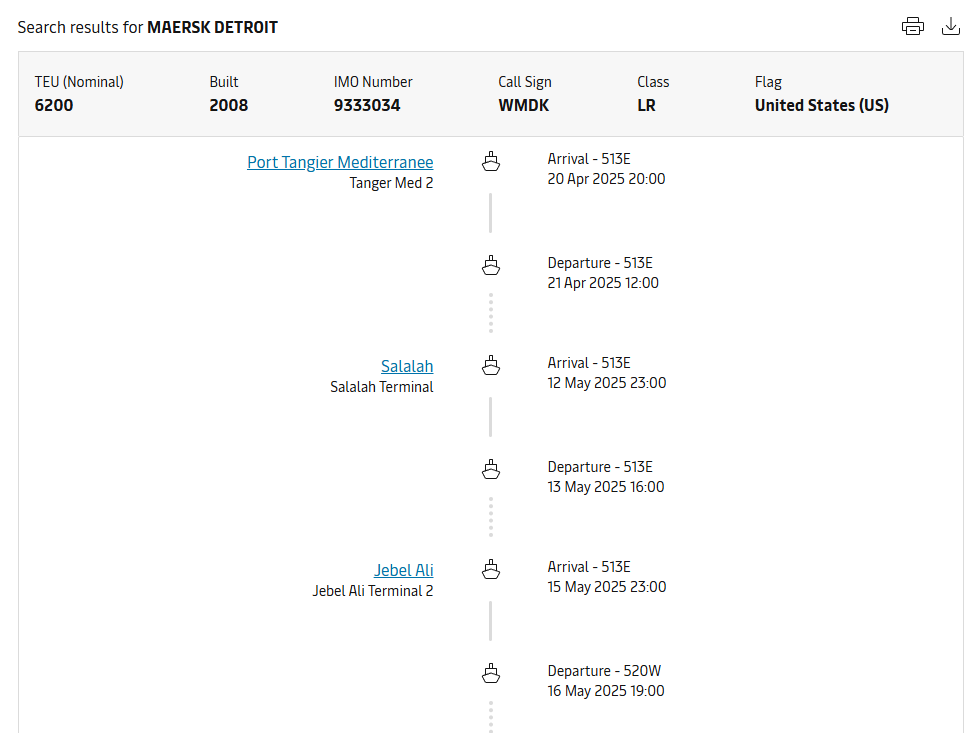Click the Salalah Terminal label

click(x=382, y=387)
